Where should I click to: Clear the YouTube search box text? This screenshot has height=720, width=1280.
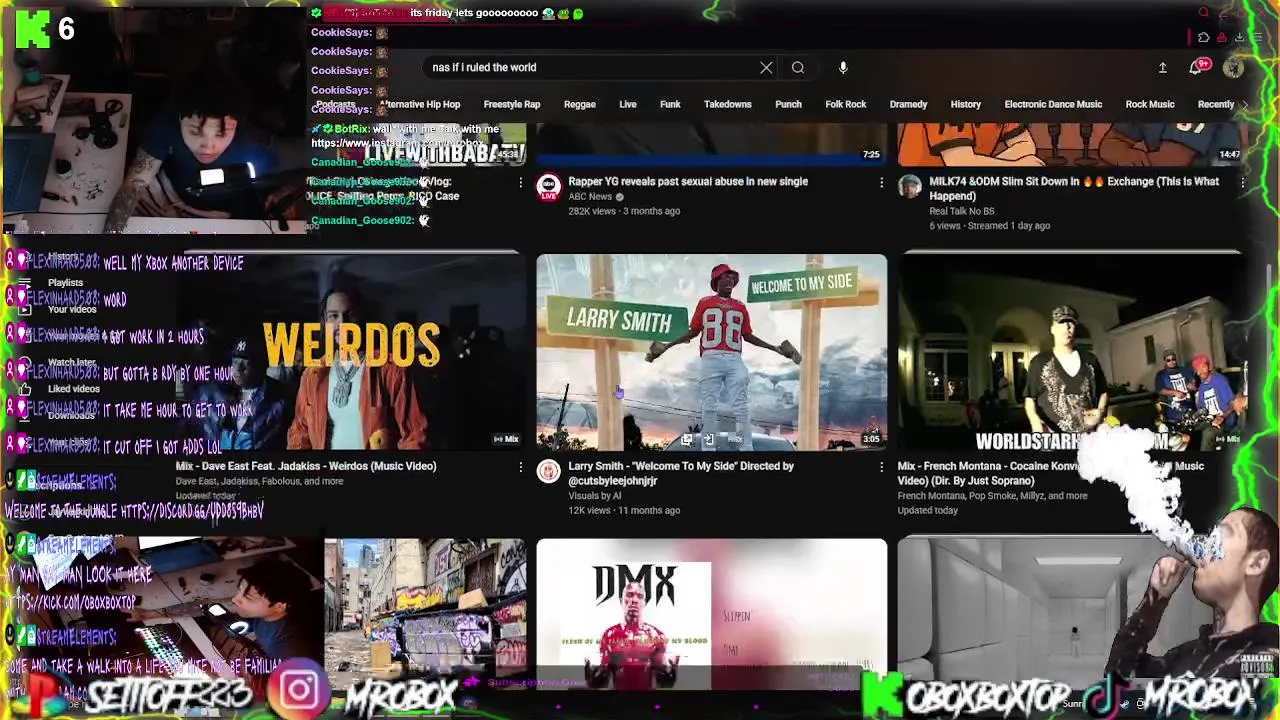766,68
